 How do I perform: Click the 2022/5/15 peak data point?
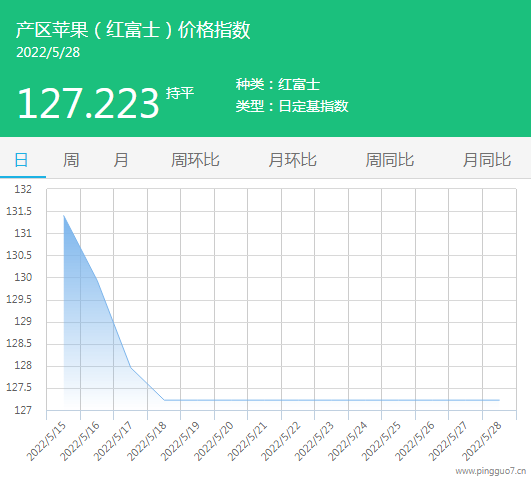click(x=64, y=215)
